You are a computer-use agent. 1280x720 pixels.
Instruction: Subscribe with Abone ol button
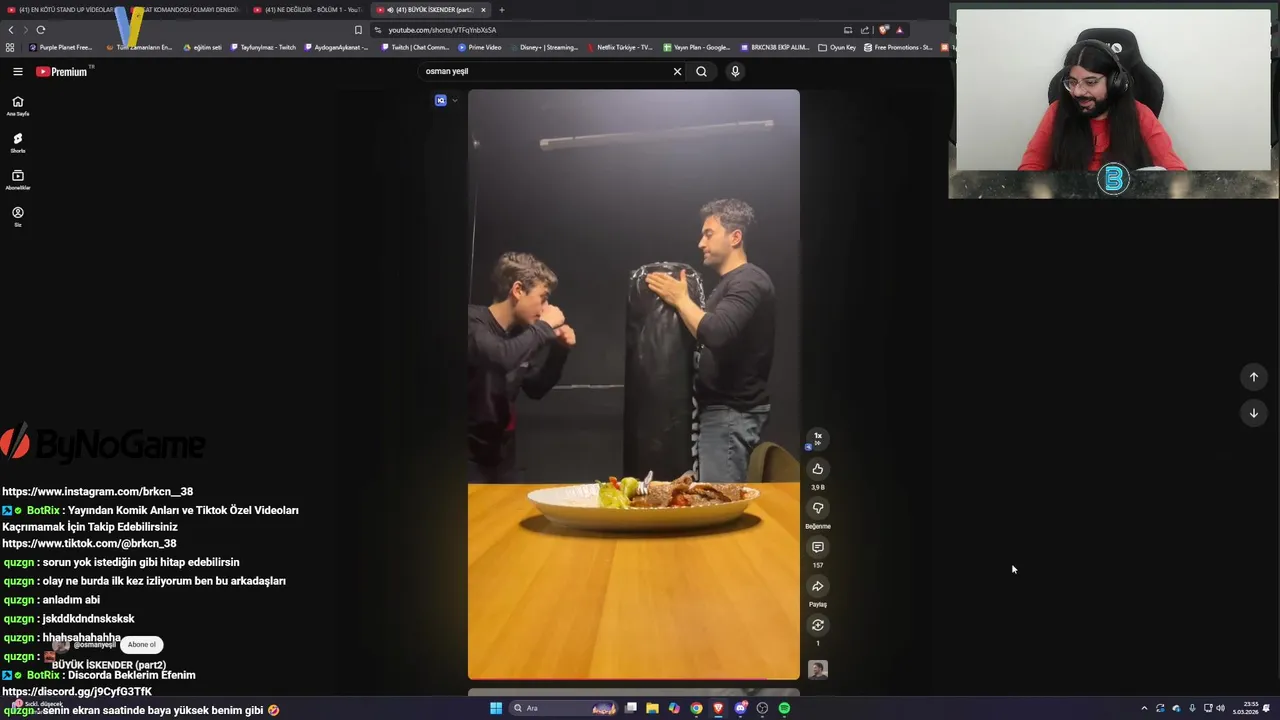(141, 645)
